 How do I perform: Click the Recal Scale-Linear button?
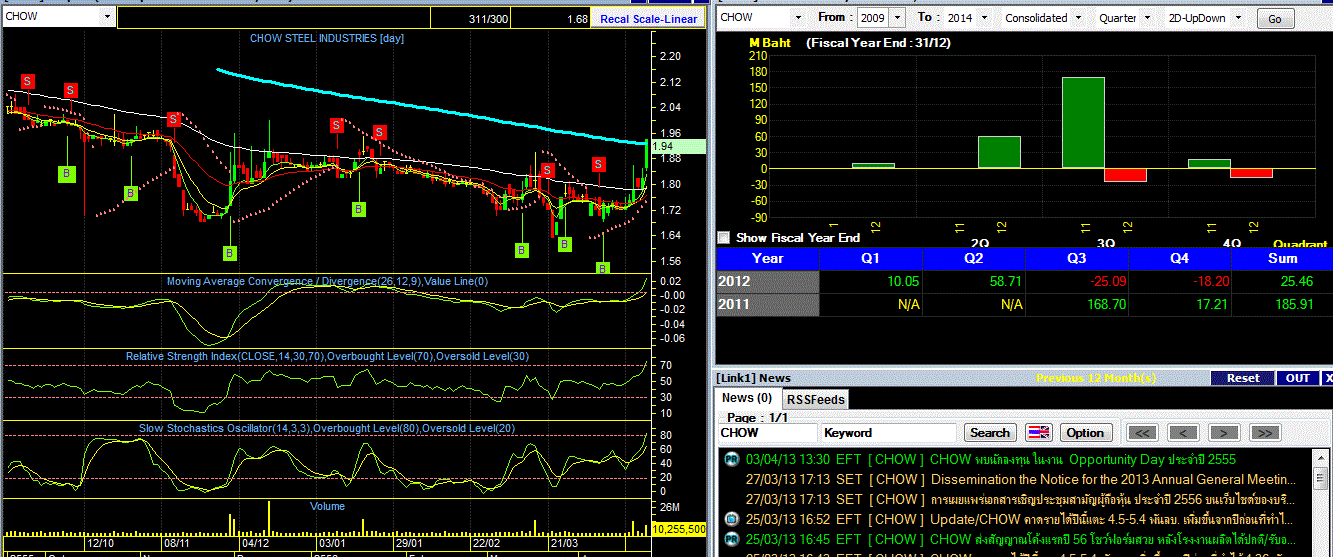click(649, 18)
